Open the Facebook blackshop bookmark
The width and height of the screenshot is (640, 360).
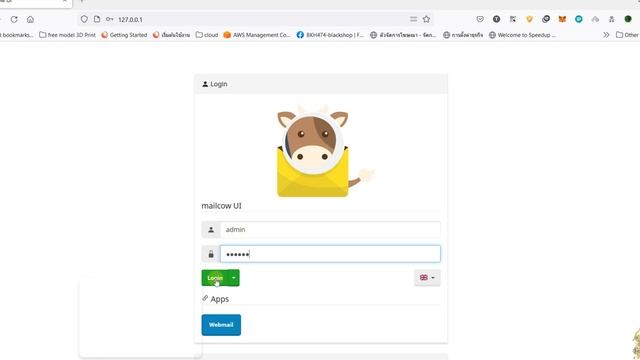click(x=330, y=35)
